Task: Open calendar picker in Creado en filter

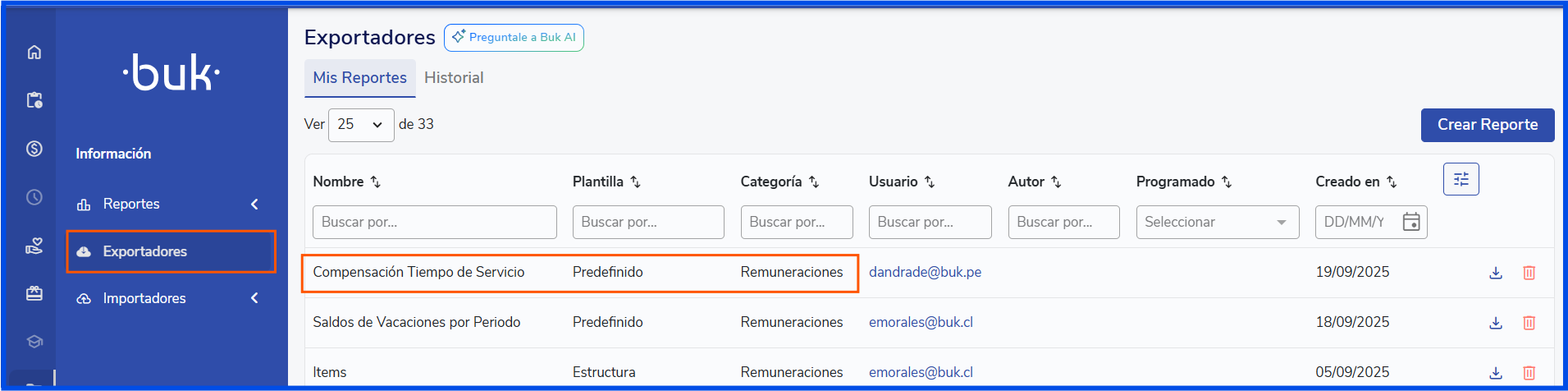Action: pyautogui.click(x=1411, y=222)
